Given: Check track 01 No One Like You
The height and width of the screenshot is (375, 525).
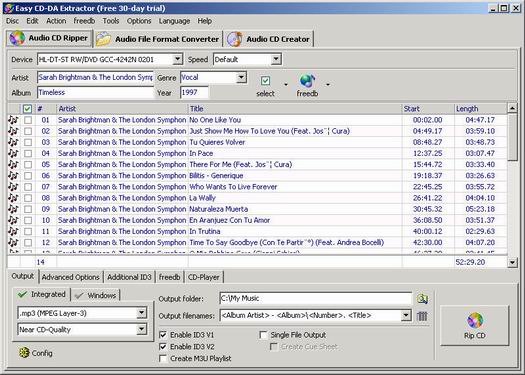Looking at the screenshot, I should (x=28, y=120).
